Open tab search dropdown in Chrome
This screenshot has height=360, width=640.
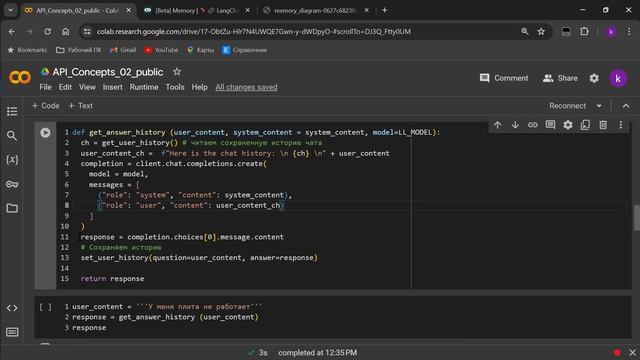[x=11, y=10]
